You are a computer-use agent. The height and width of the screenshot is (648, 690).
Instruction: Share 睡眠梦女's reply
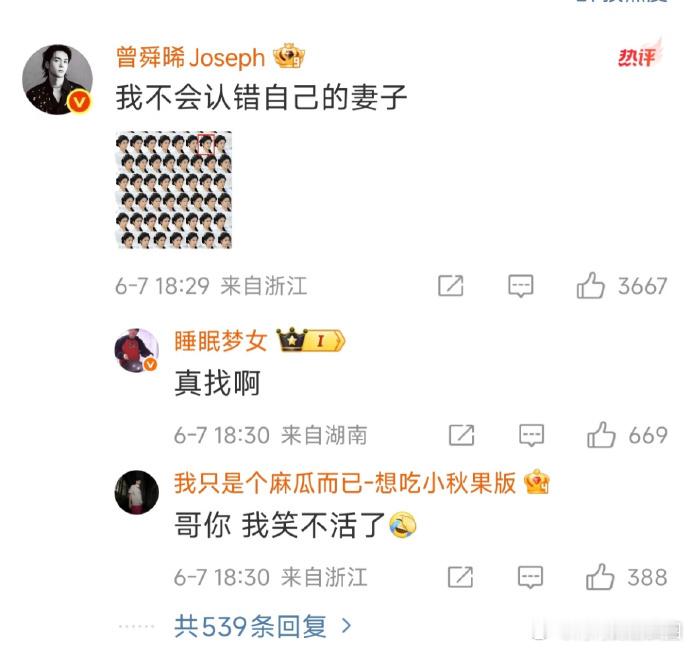point(461,435)
